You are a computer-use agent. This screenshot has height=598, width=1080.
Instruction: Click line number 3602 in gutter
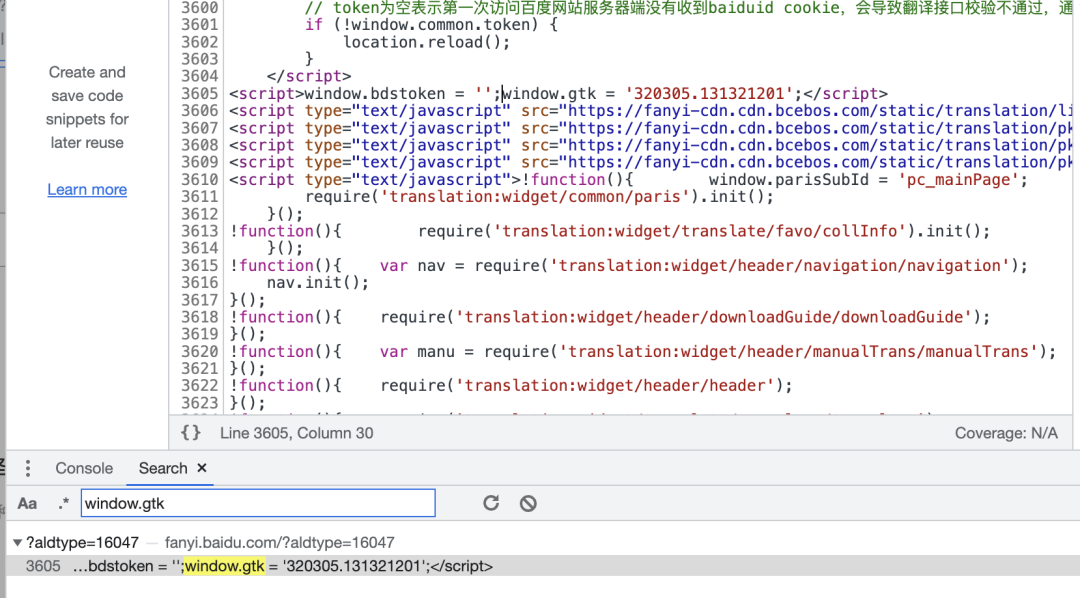(199, 42)
